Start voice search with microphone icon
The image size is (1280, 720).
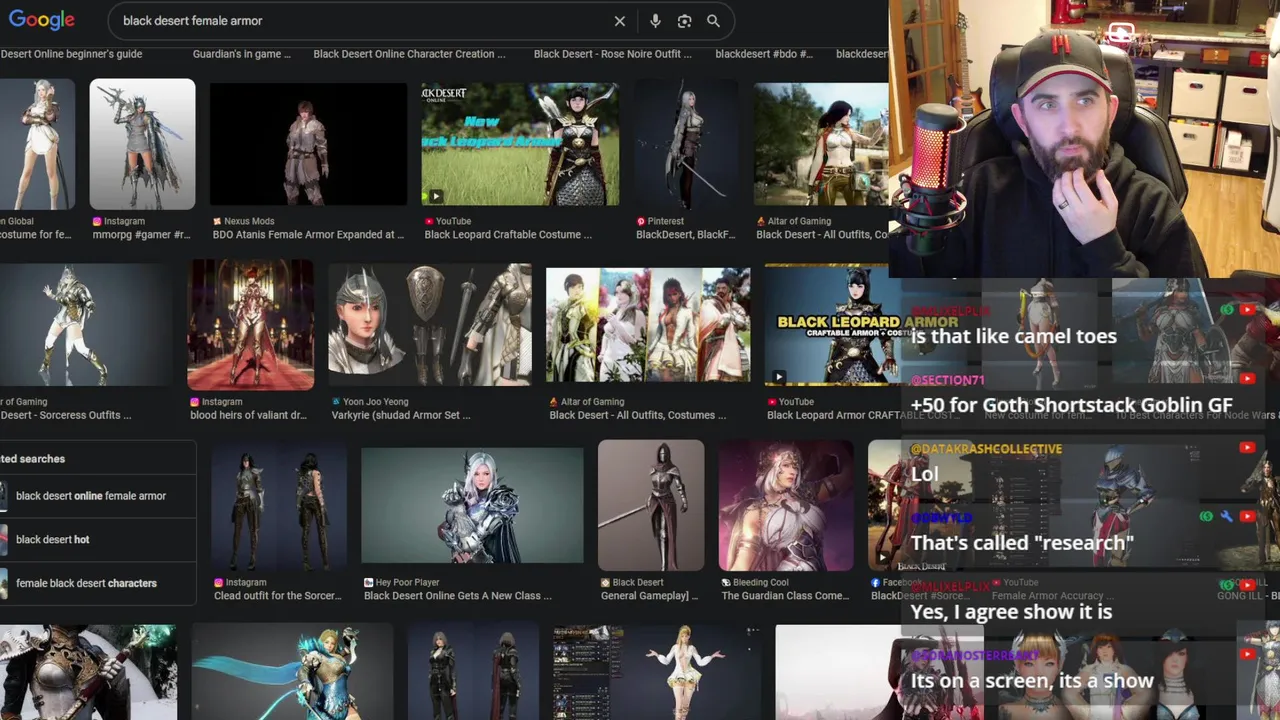coord(655,21)
